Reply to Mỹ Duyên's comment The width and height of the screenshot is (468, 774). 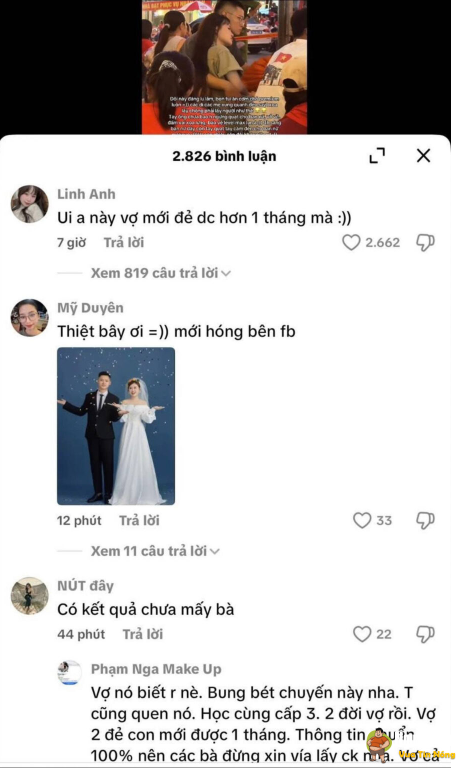point(139,520)
